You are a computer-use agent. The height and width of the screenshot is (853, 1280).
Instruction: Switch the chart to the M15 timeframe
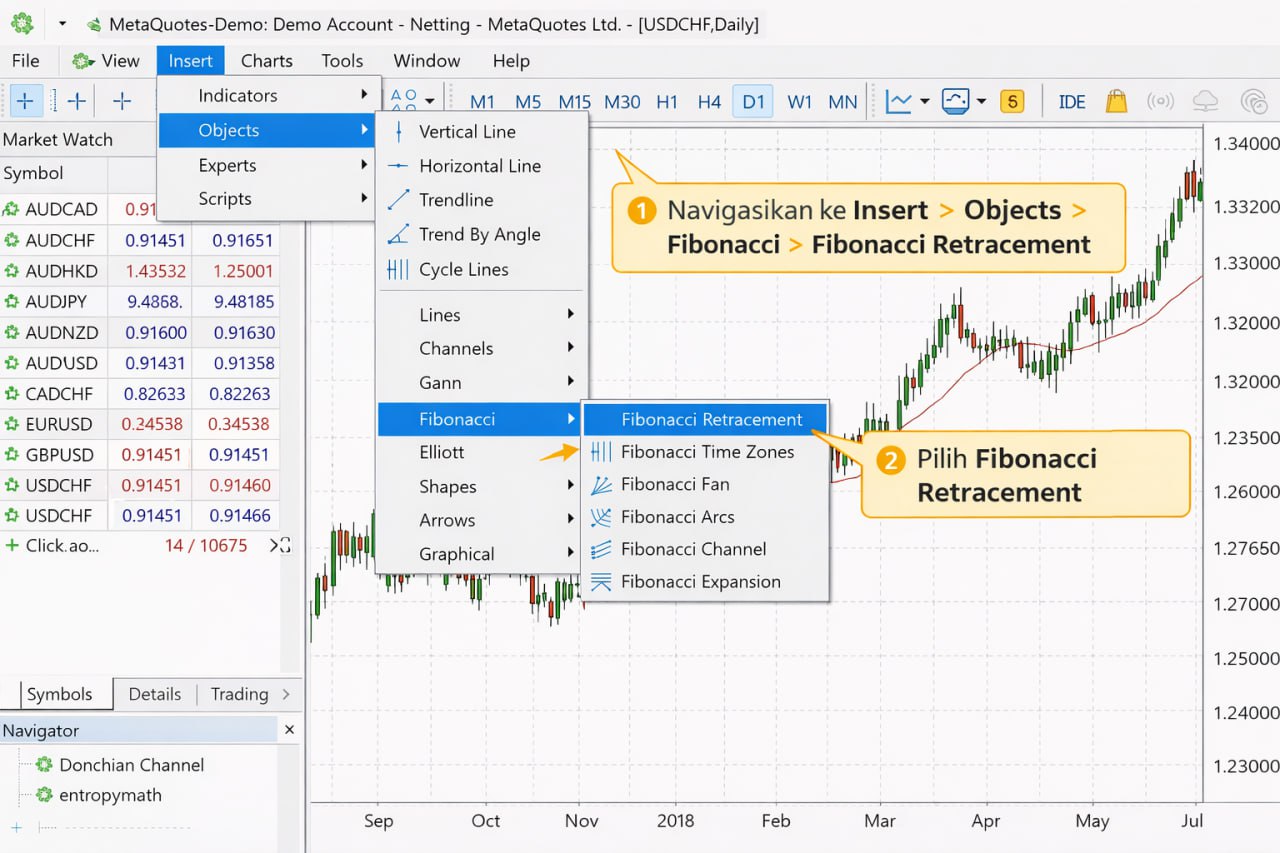tap(575, 102)
